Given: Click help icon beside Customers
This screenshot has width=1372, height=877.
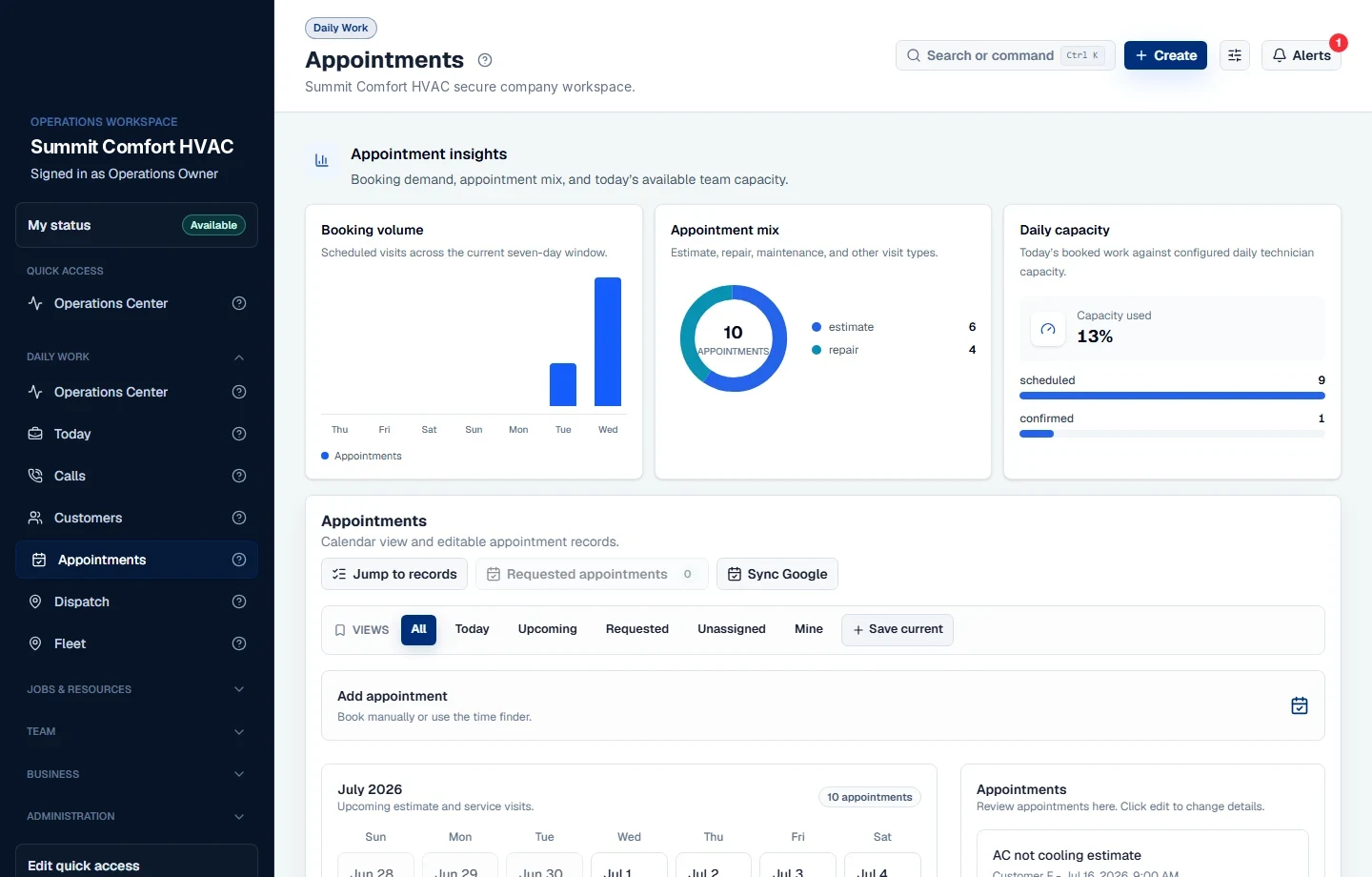Looking at the screenshot, I should tap(239, 518).
